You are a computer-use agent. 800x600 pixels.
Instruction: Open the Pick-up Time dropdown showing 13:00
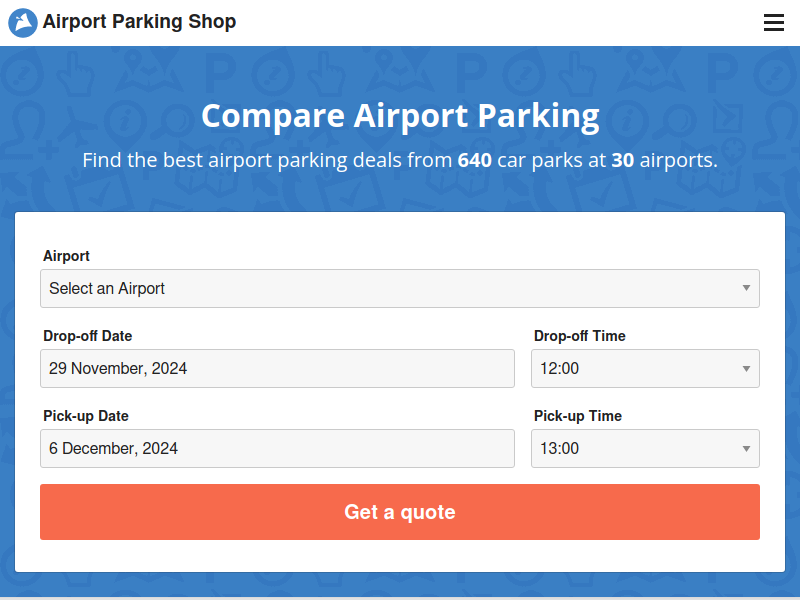[645, 448]
